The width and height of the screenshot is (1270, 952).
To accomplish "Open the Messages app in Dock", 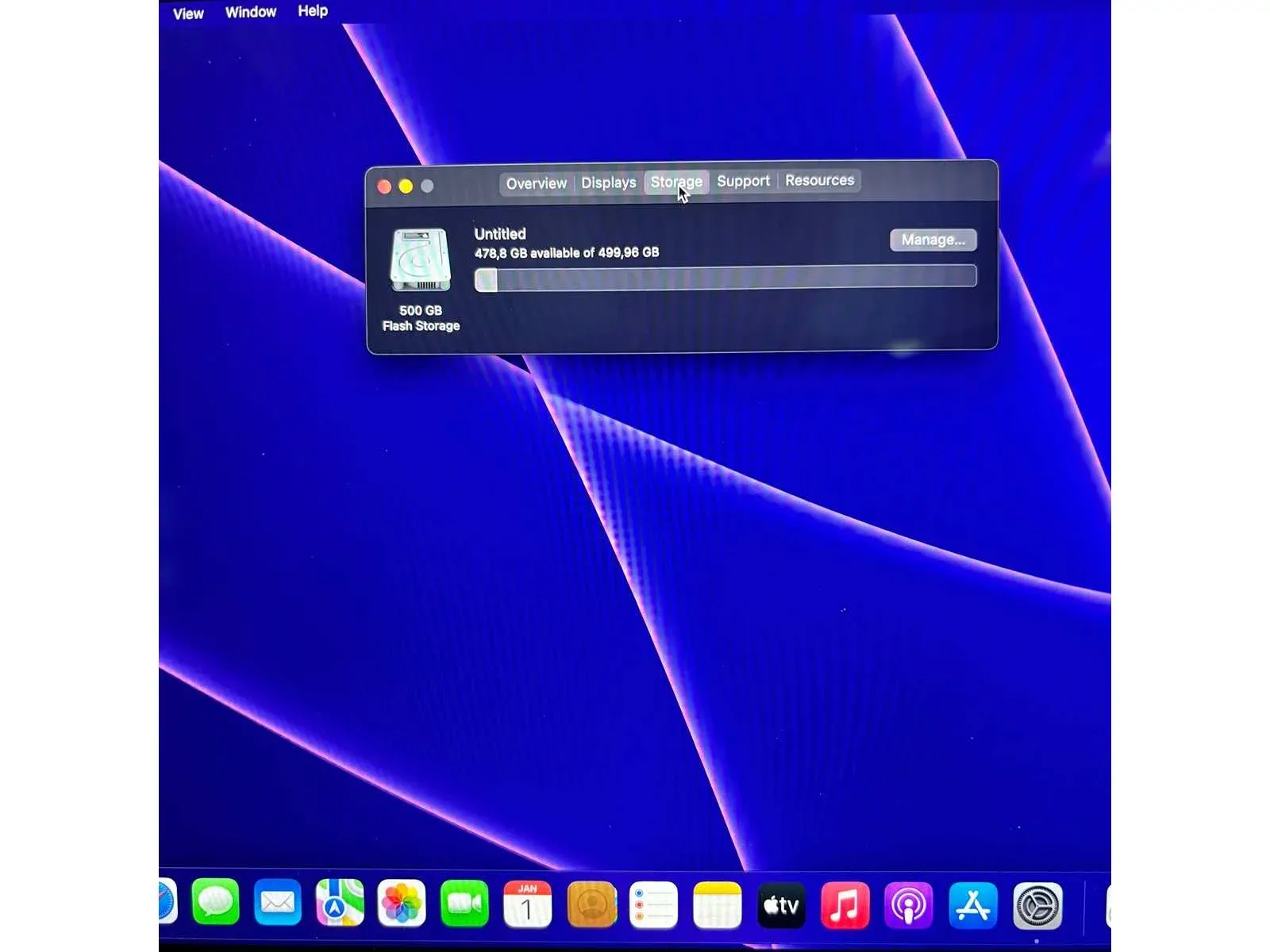I will (215, 902).
